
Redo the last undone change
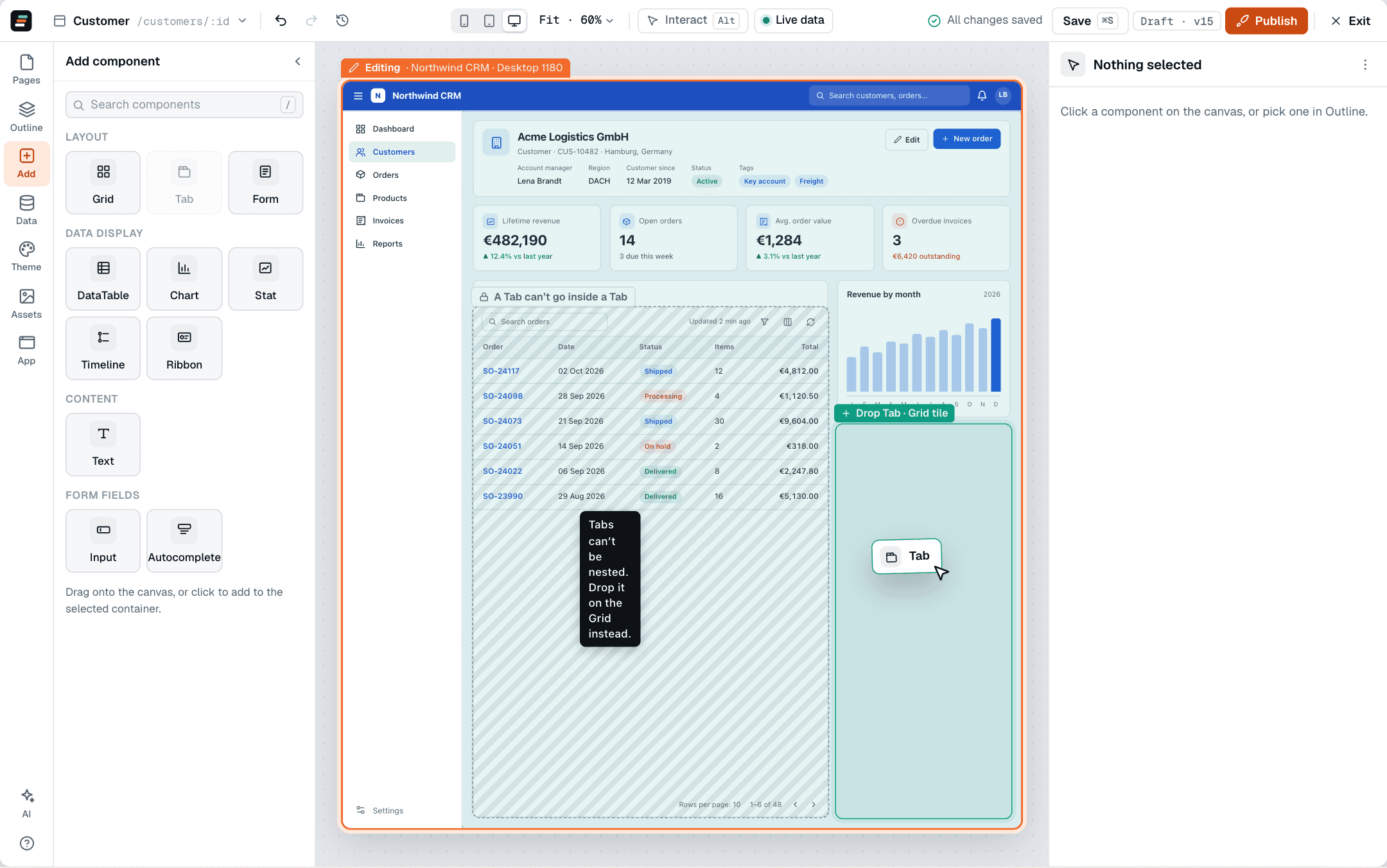click(x=311, y=21)
